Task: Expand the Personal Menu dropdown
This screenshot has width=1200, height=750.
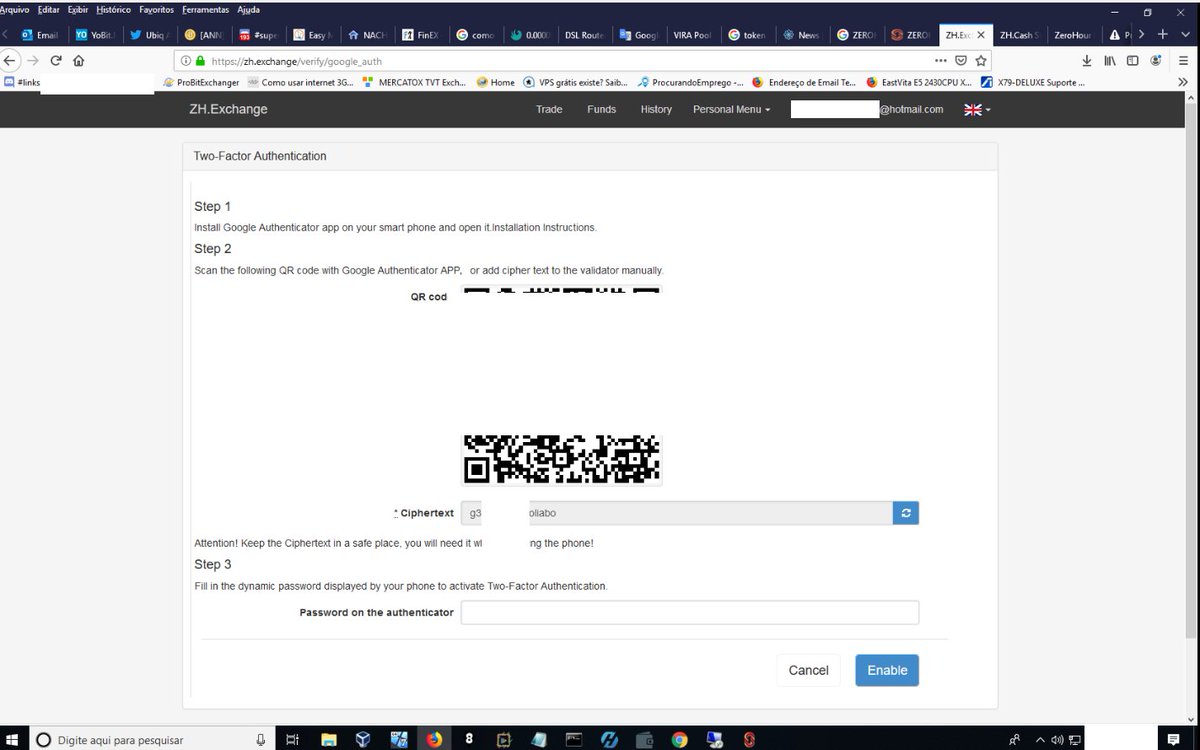Action: click(731, 109)
